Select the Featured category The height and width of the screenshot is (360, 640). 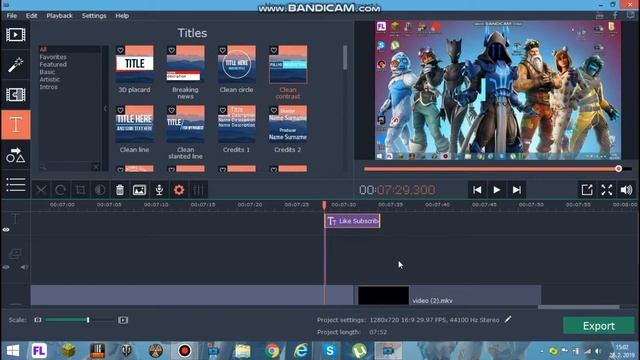click(x=53, y=64)
